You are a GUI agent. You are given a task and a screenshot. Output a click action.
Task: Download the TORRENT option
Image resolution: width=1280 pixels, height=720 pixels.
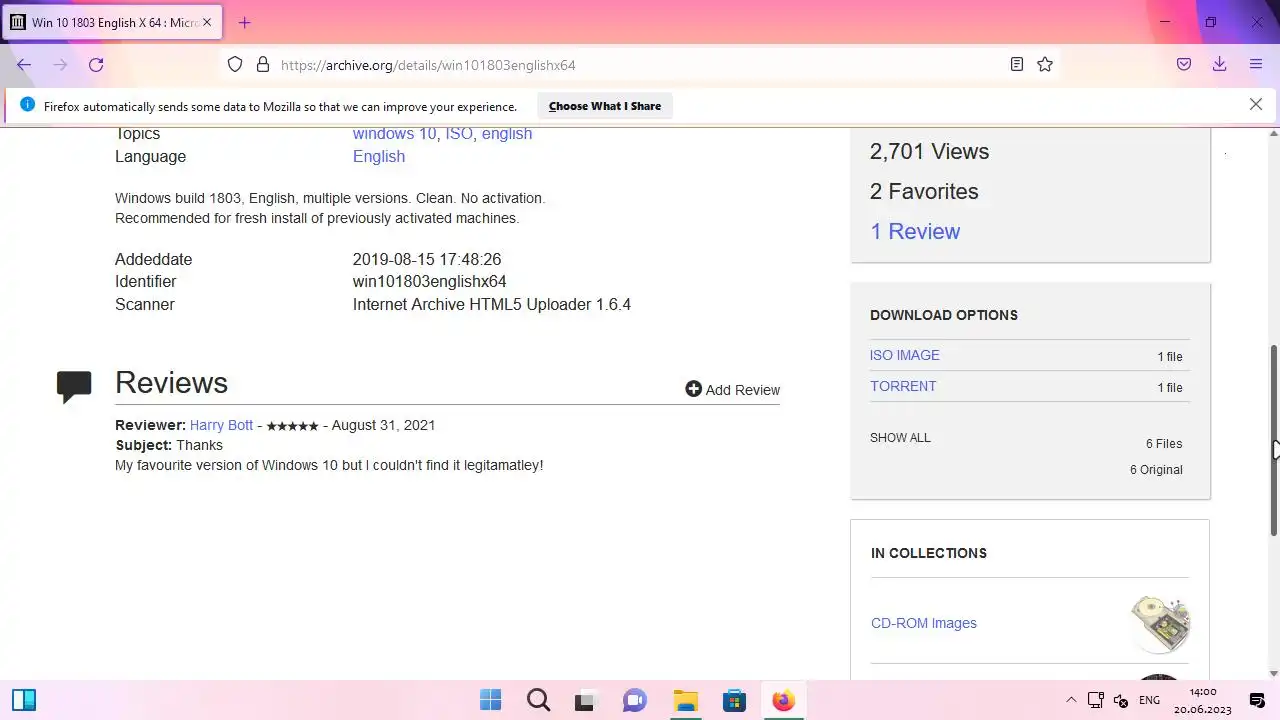click(x=903, y=386)
